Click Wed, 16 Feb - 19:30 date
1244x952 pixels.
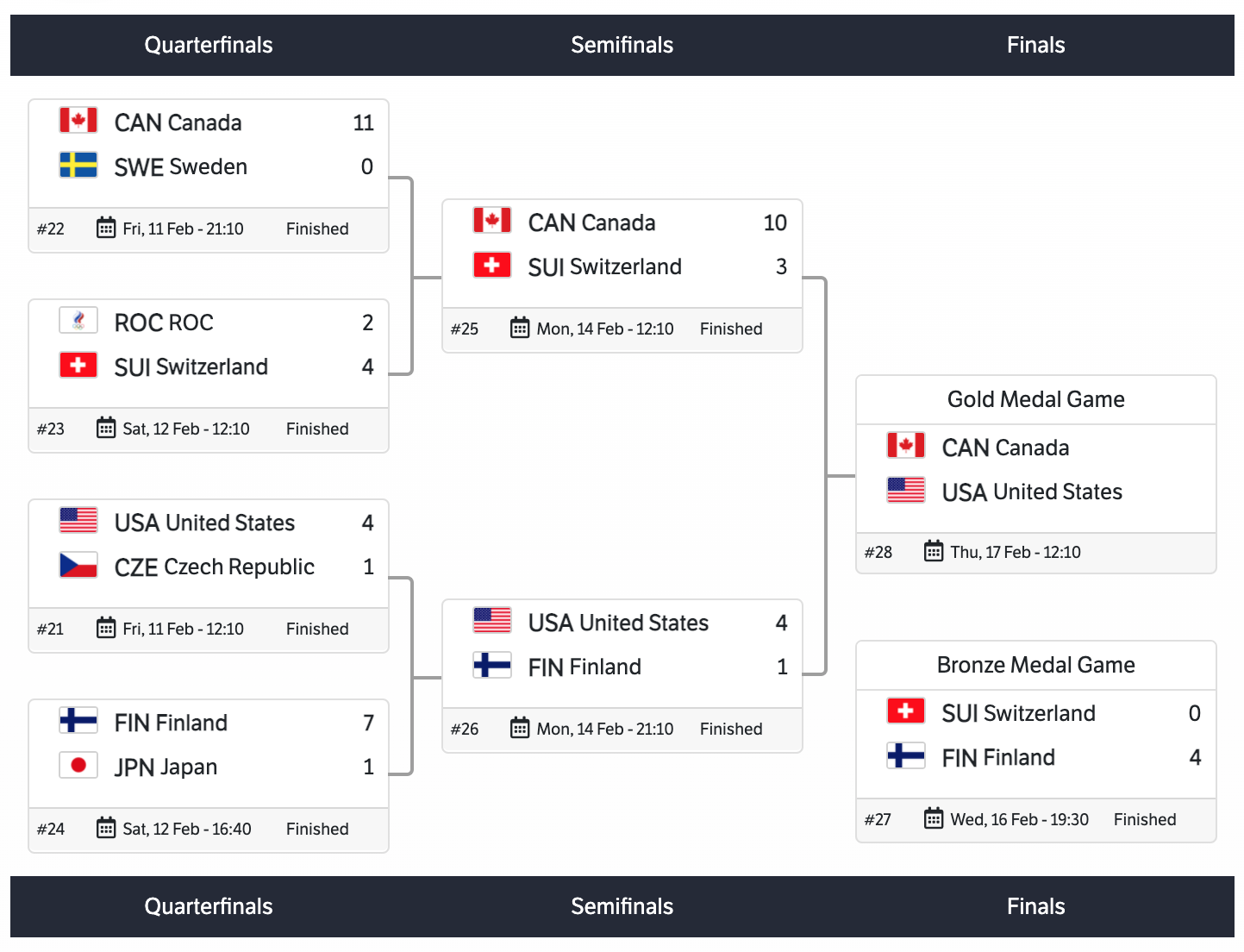[x=1019, y=819]
